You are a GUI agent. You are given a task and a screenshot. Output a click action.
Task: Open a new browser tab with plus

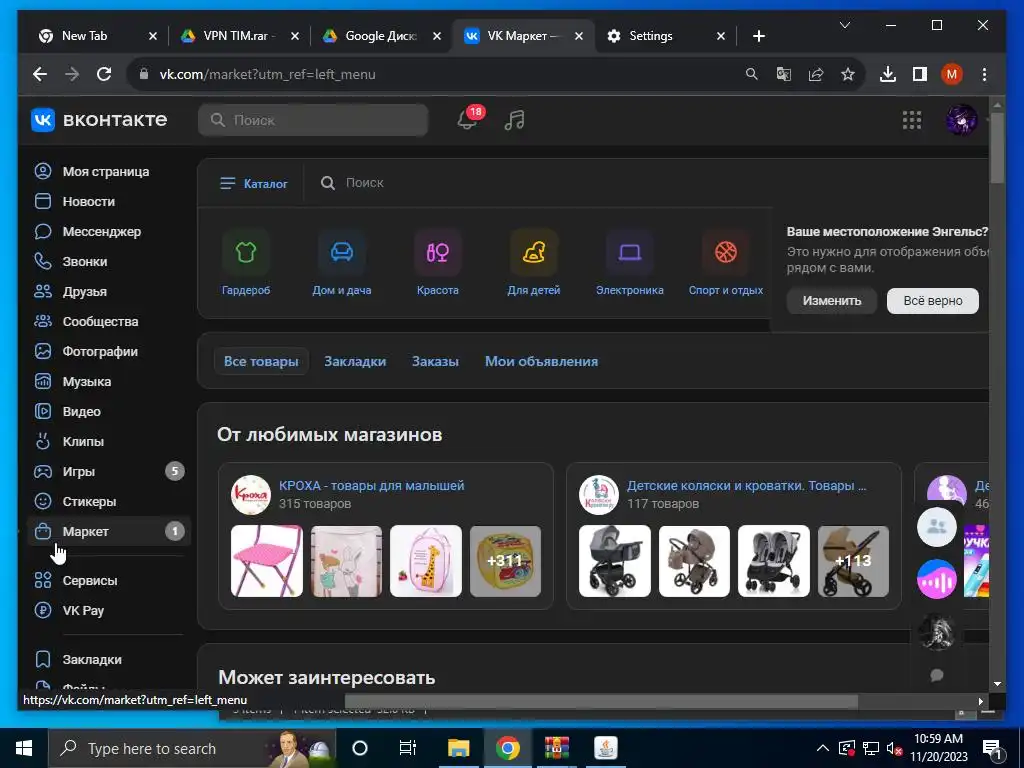pyautogui.click(x=758, y=36)
